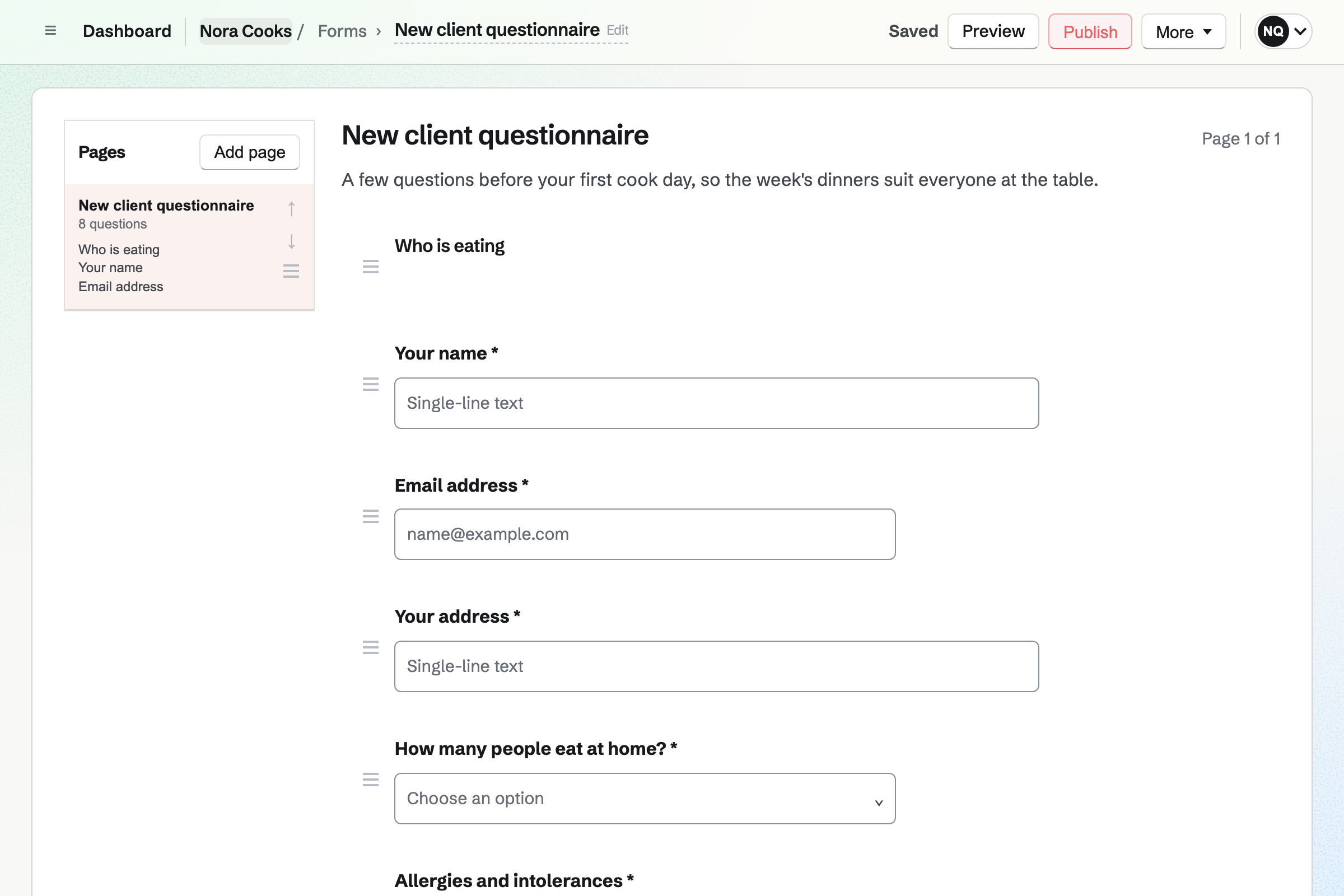The height and width of the screenshot is (896, 1344).
Task: Expand the More dropdown
Action: (1183, 31)
